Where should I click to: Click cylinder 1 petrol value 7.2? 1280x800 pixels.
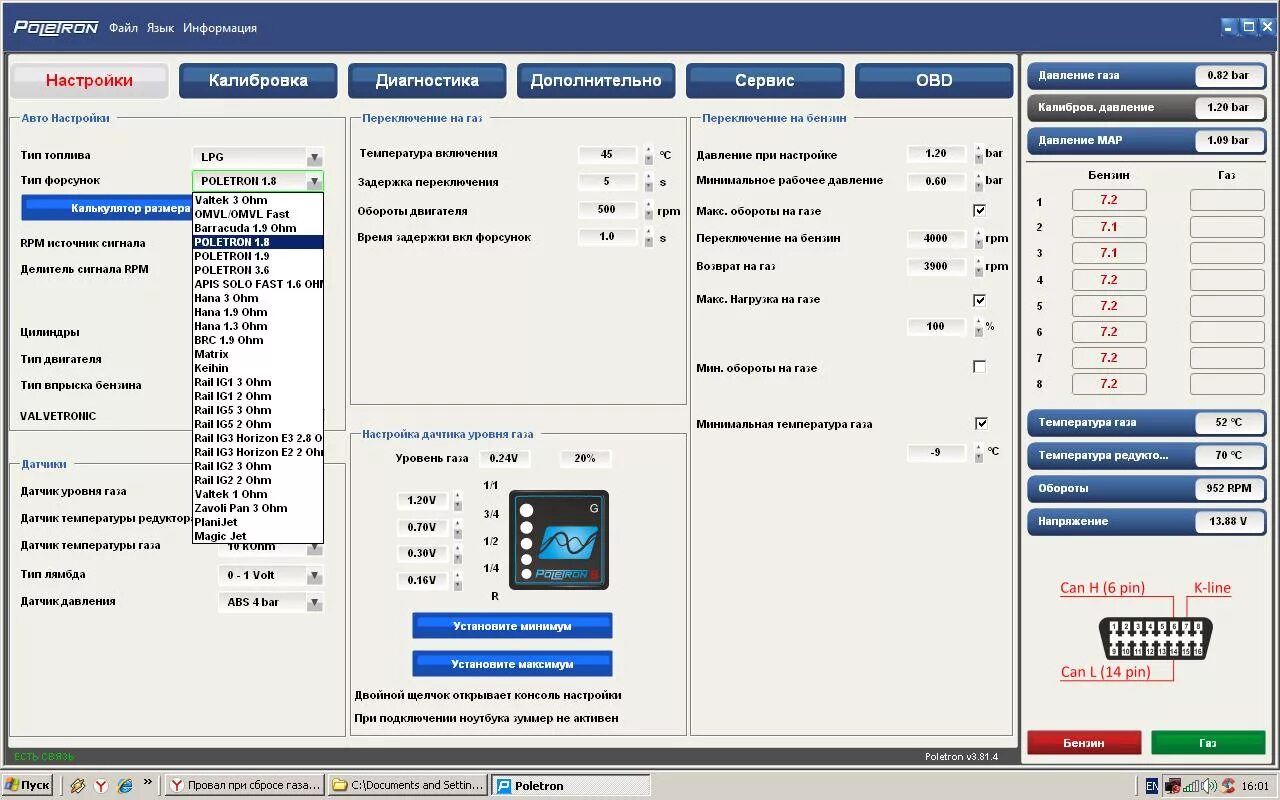pos(1109,200)
